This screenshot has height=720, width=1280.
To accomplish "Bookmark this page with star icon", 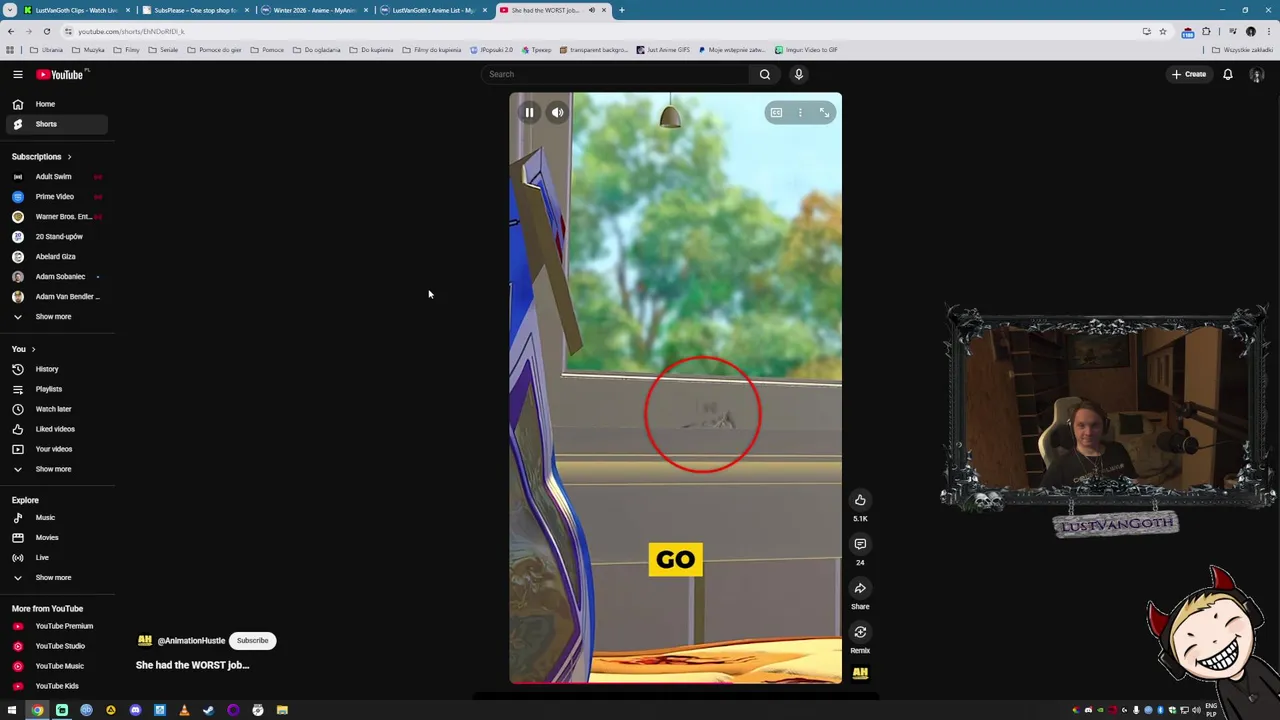I will point(1162,32).
